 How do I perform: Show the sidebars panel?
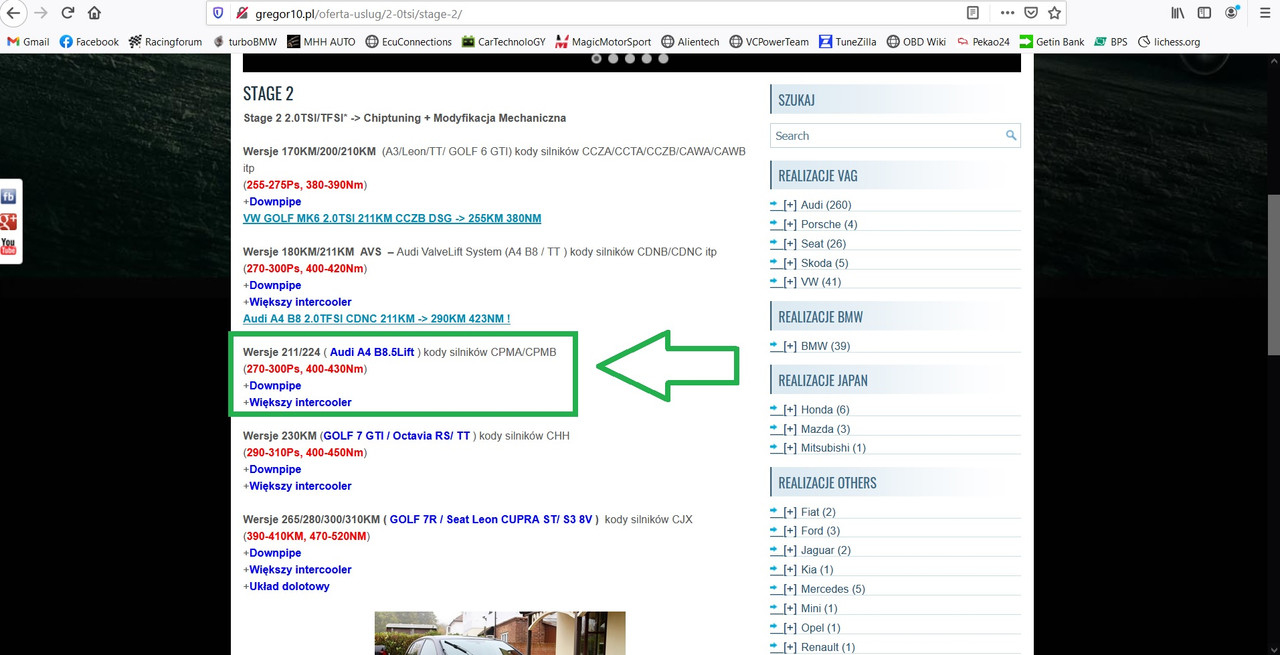coord(1205,14)
